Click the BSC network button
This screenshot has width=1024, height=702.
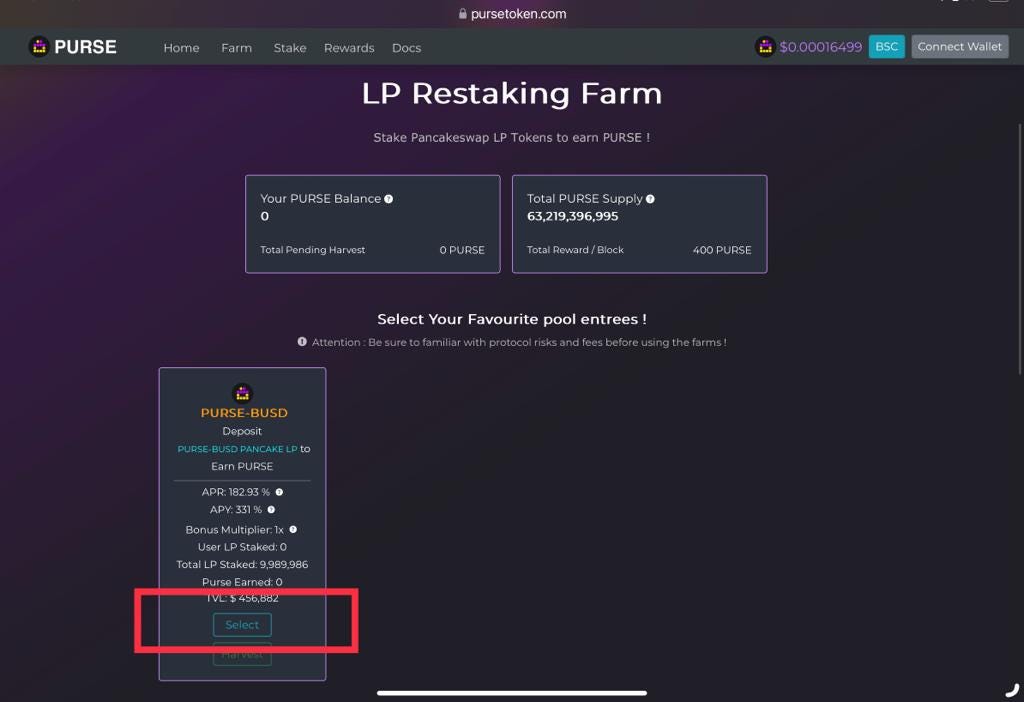point(886,47)
